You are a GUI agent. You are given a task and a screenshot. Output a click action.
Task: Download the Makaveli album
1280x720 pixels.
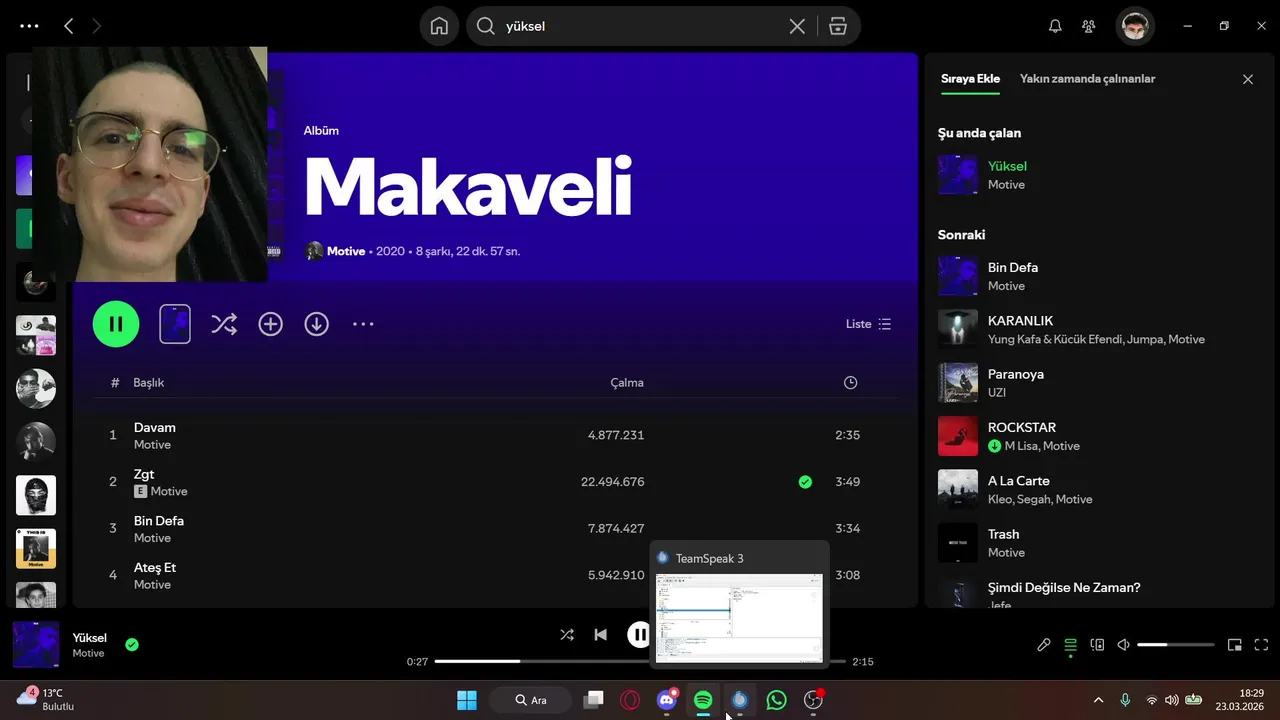point(316,324)
